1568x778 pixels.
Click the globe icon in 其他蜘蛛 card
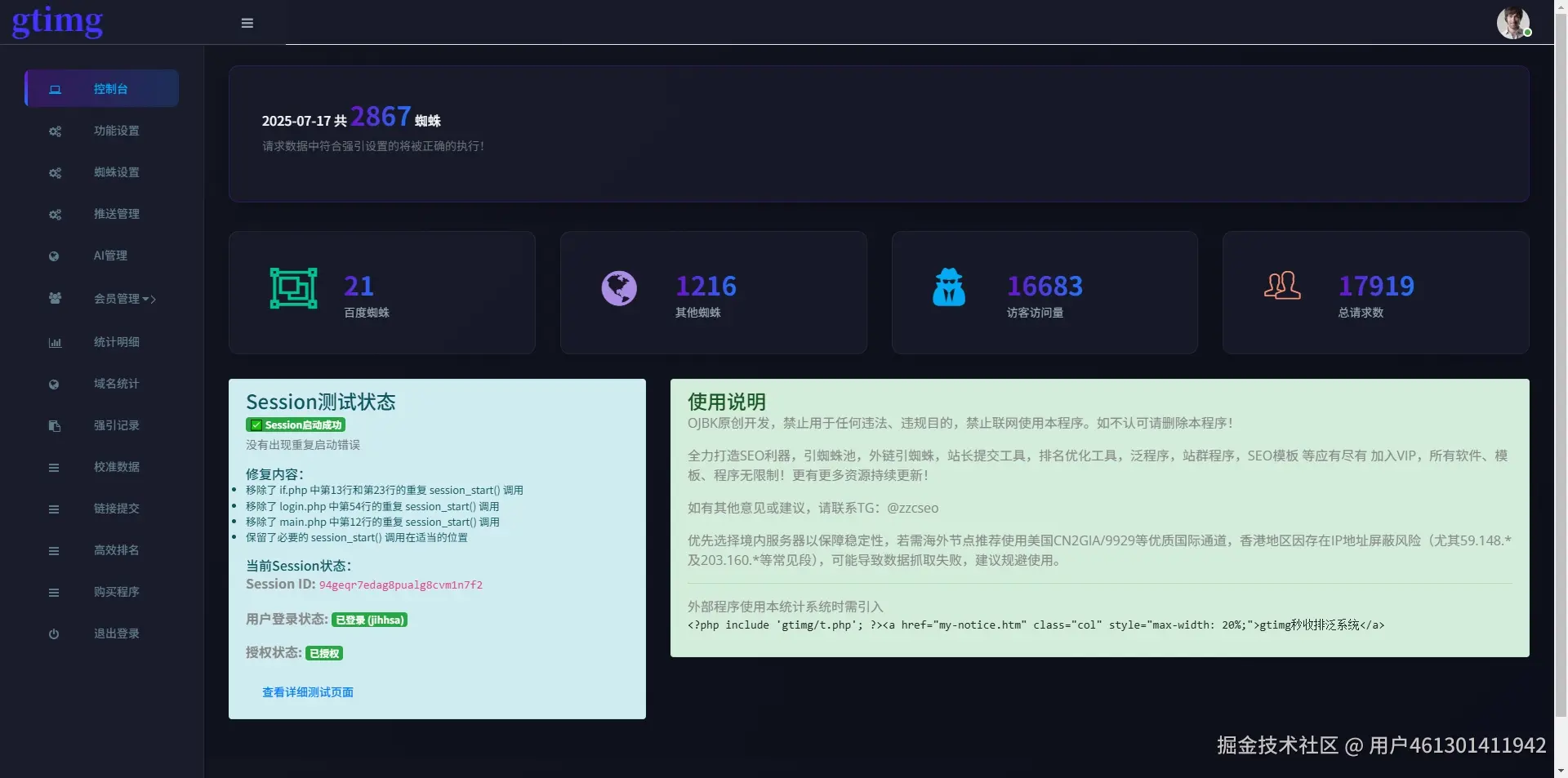tap(619, 287)
